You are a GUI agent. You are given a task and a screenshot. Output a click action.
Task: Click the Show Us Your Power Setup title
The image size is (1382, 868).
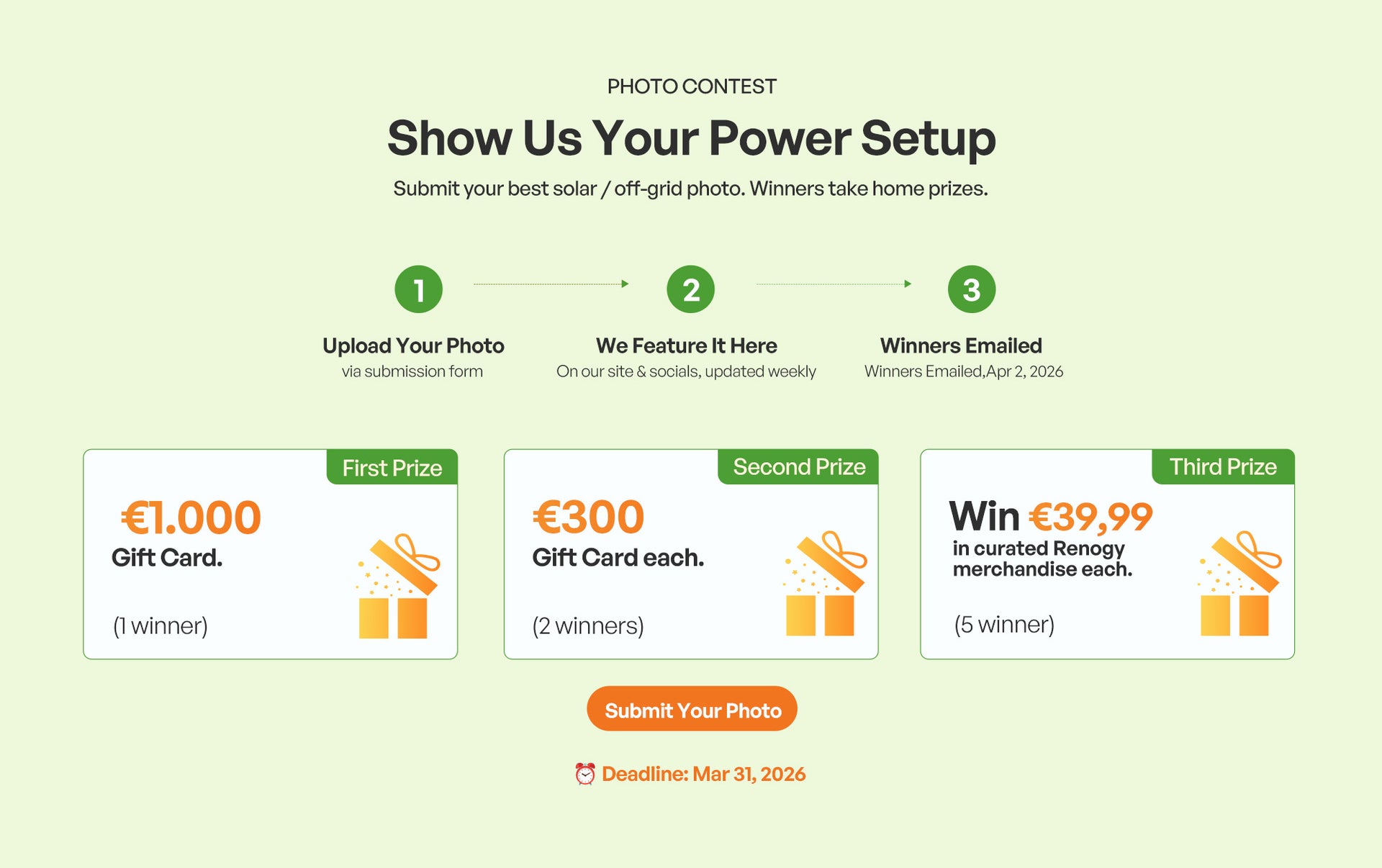click(691, 138)
